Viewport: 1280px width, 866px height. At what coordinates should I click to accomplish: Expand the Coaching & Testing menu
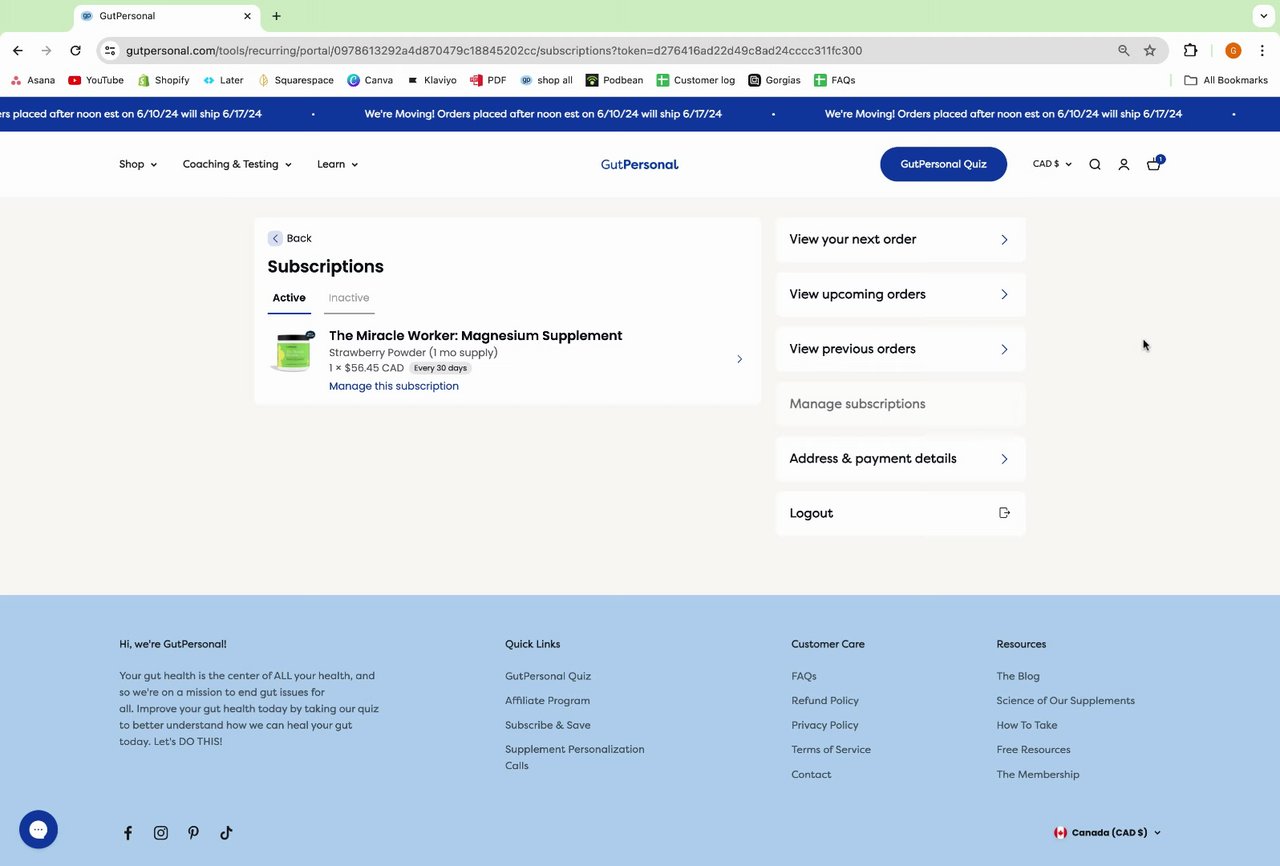[x=237, y=164]
